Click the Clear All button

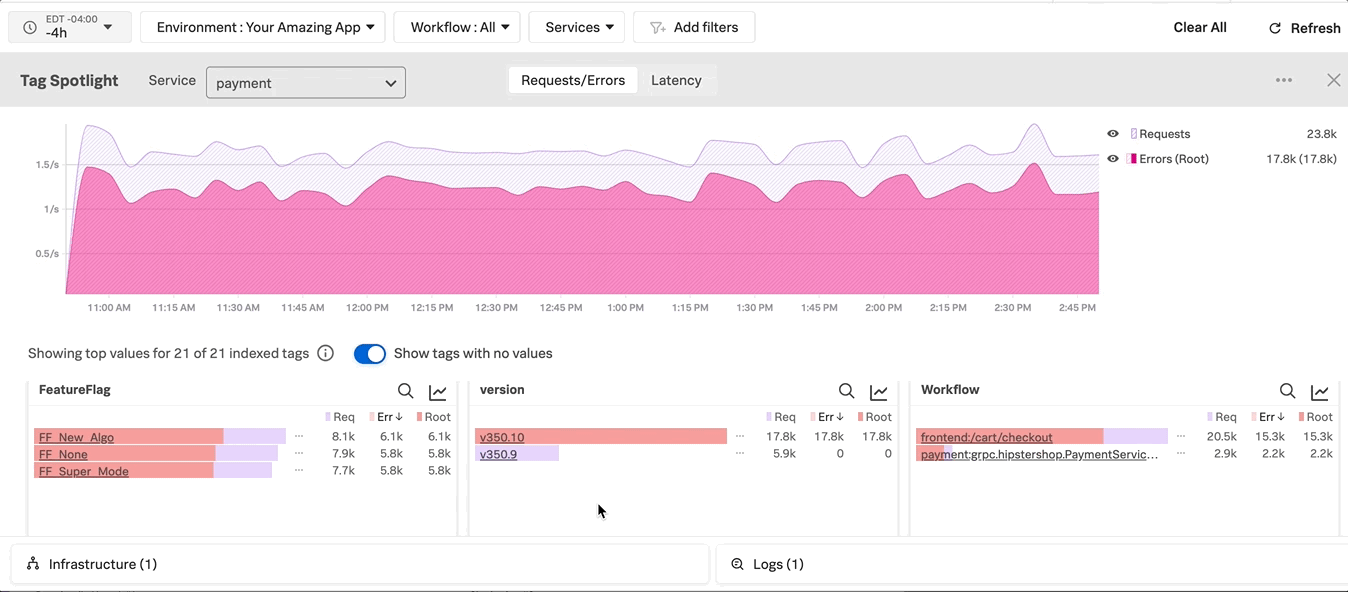pos(1200,27)
